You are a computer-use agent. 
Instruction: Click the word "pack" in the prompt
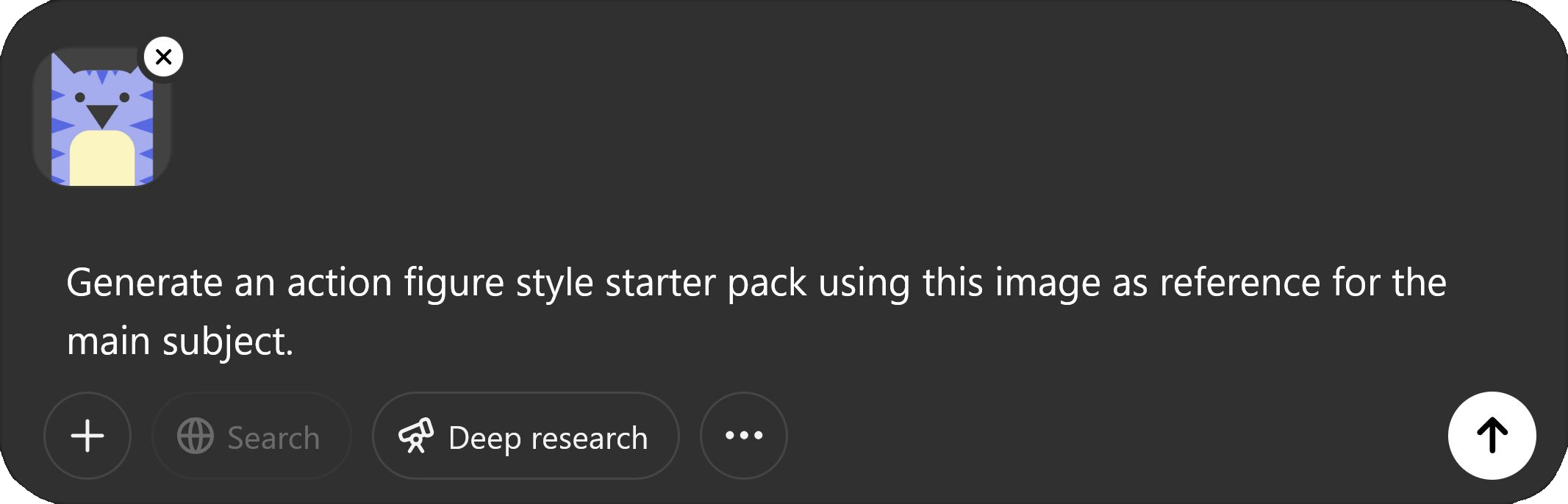(x=766, y=283)
